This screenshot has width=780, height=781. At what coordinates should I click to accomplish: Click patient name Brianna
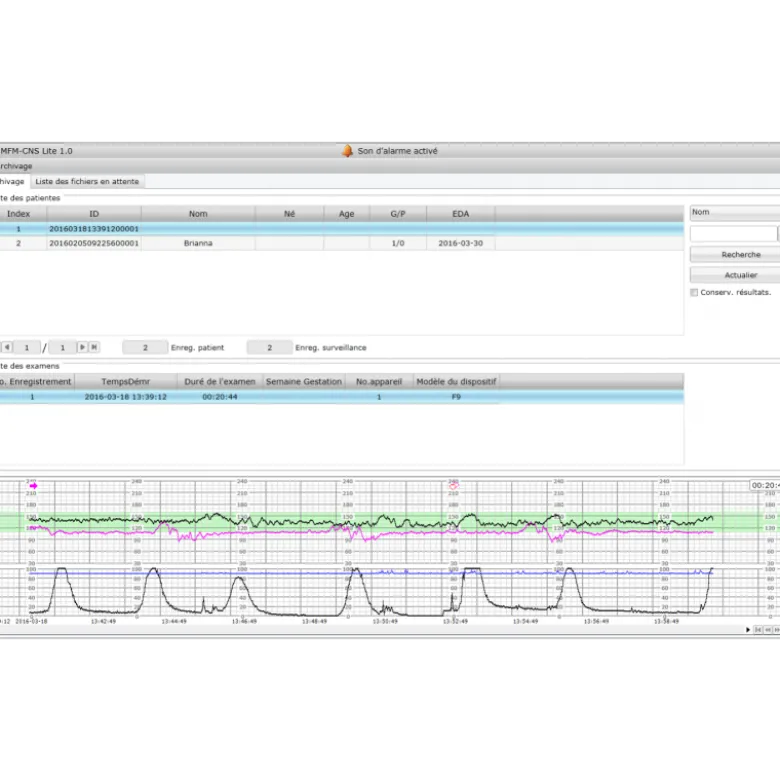198,243
